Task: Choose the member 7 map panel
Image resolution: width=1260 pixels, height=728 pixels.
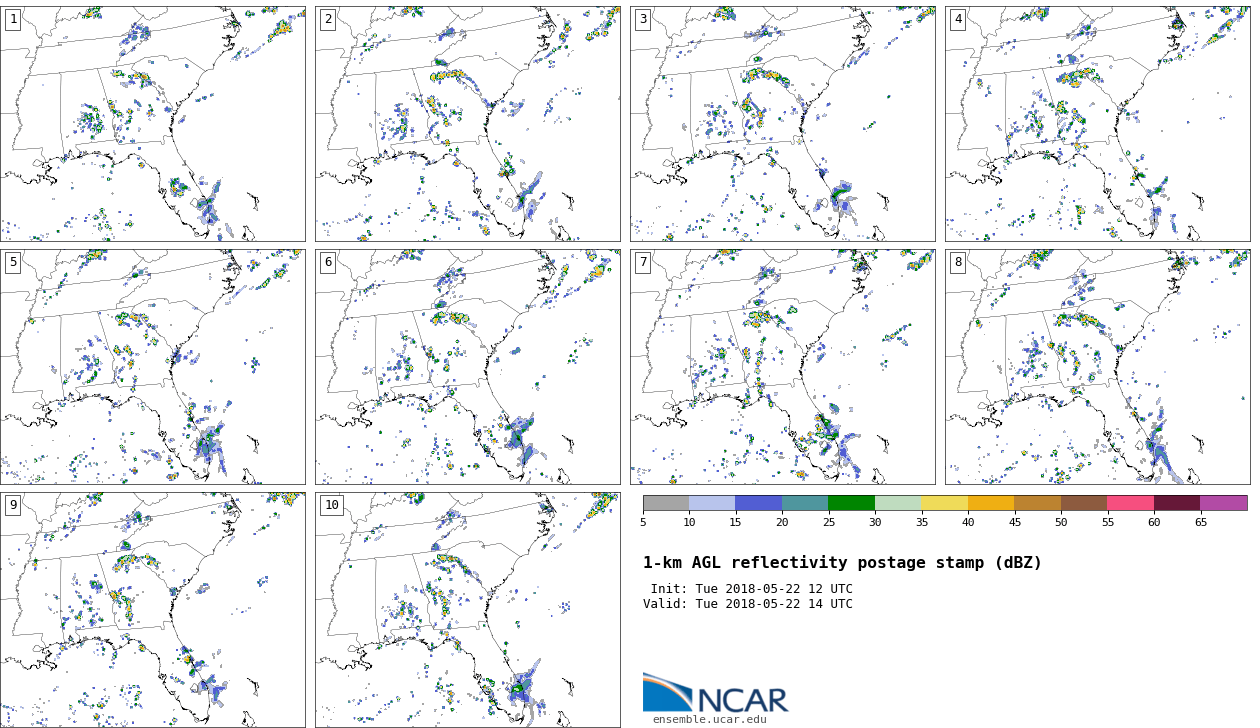Action: 782,367
